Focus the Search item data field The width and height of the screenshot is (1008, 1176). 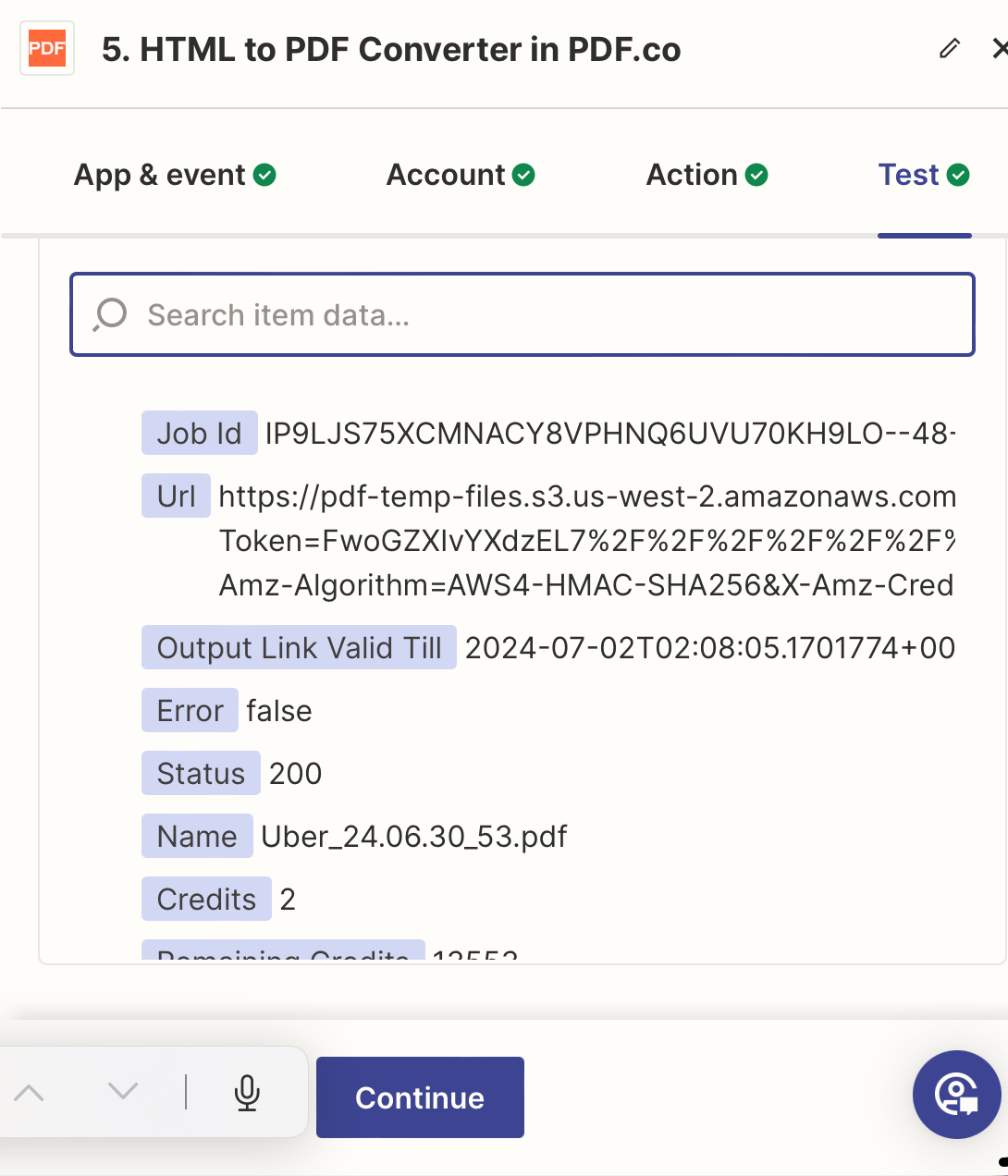coord(522,314)
